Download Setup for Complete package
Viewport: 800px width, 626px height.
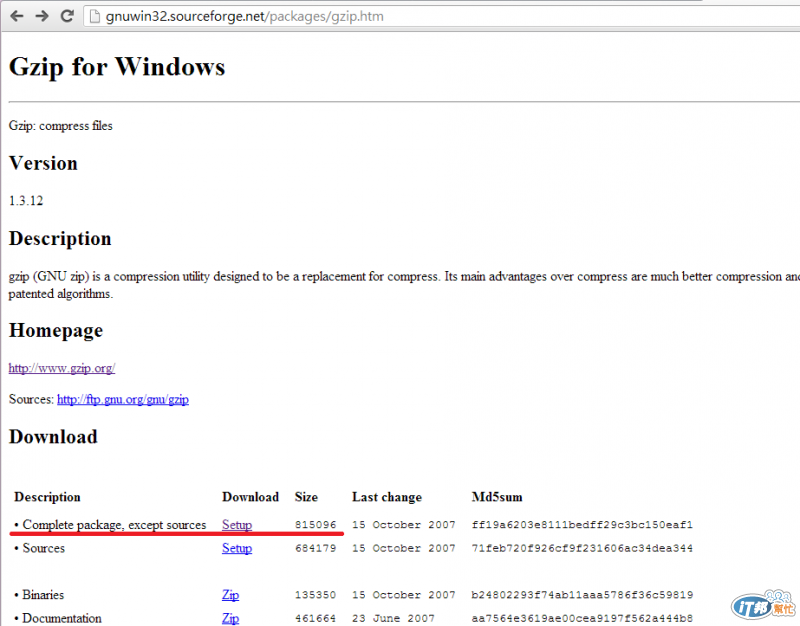(x=237, y=525)
